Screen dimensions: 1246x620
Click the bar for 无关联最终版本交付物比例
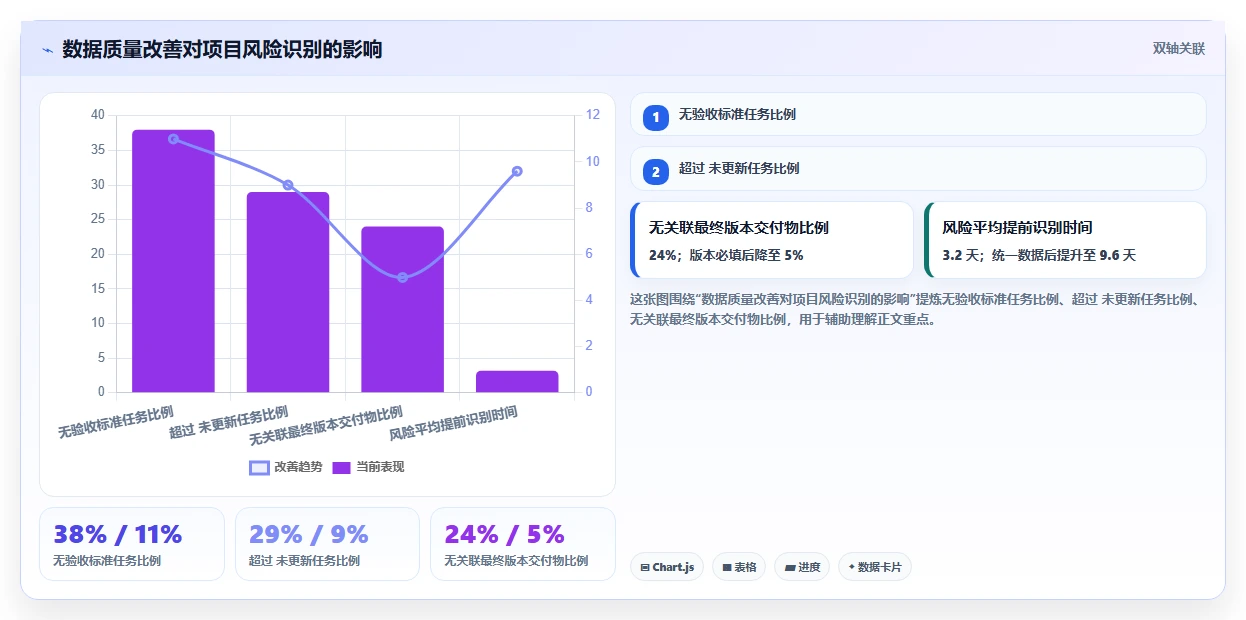pos(402,309)
